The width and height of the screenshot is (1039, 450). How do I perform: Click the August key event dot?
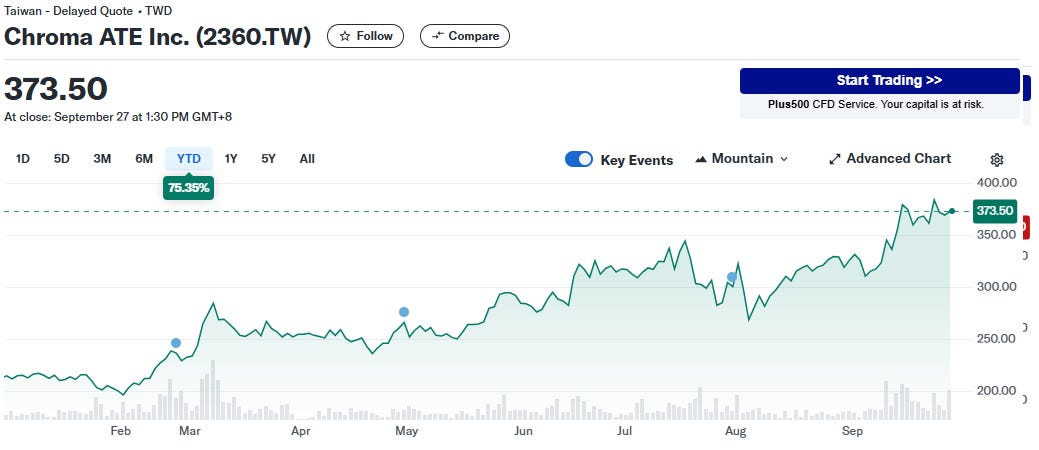(x=732, y=277)
